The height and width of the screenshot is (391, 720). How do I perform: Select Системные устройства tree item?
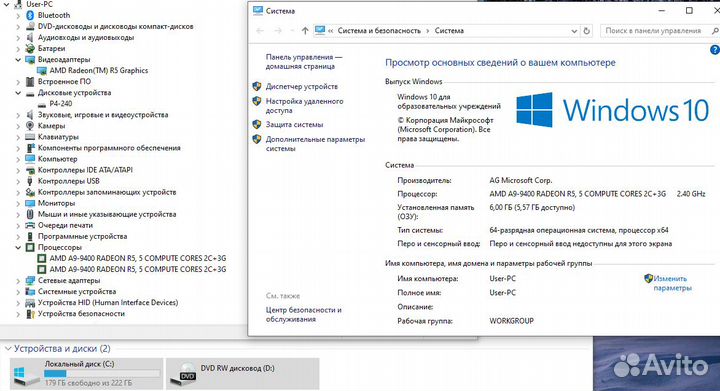[77, 292]
